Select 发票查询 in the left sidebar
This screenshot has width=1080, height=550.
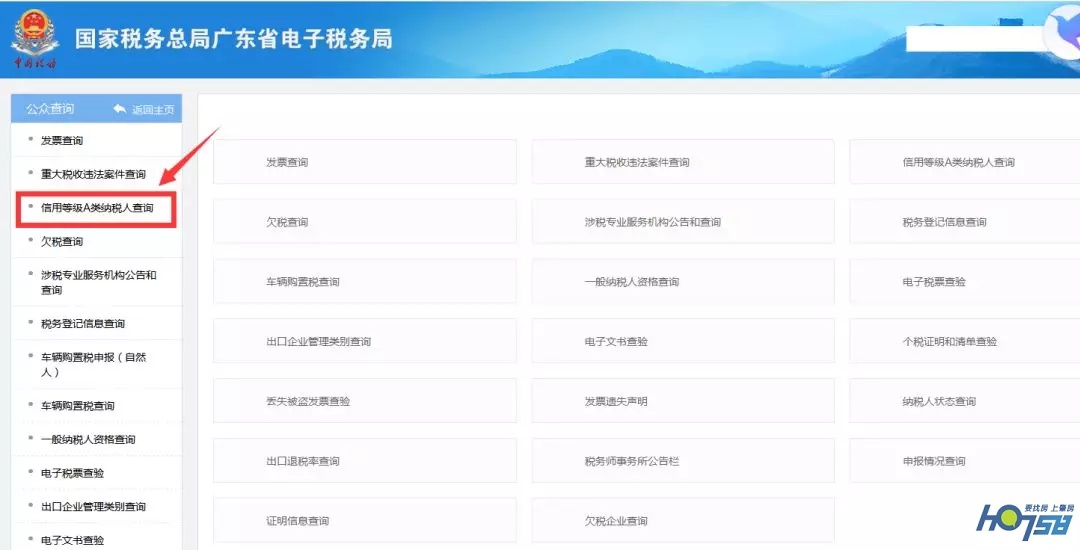coord(96,140)
